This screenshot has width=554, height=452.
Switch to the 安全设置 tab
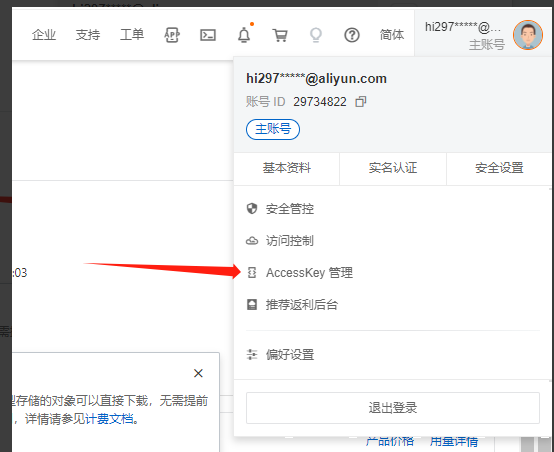(499, 168)
